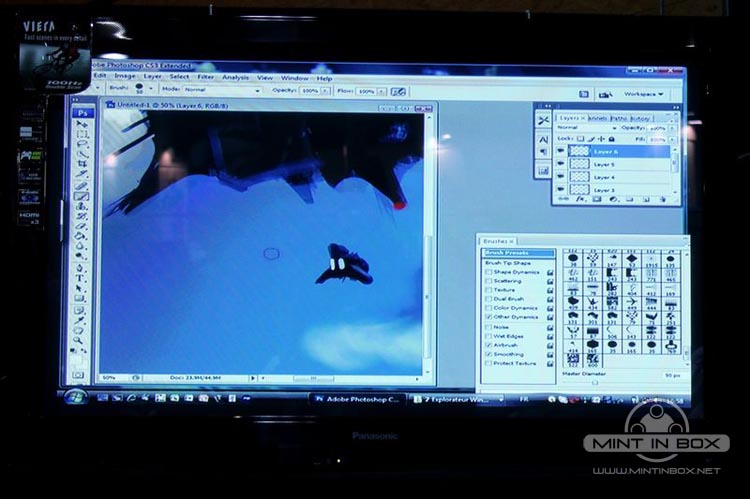Click the Lock all padlock icon

pos(612,139)
